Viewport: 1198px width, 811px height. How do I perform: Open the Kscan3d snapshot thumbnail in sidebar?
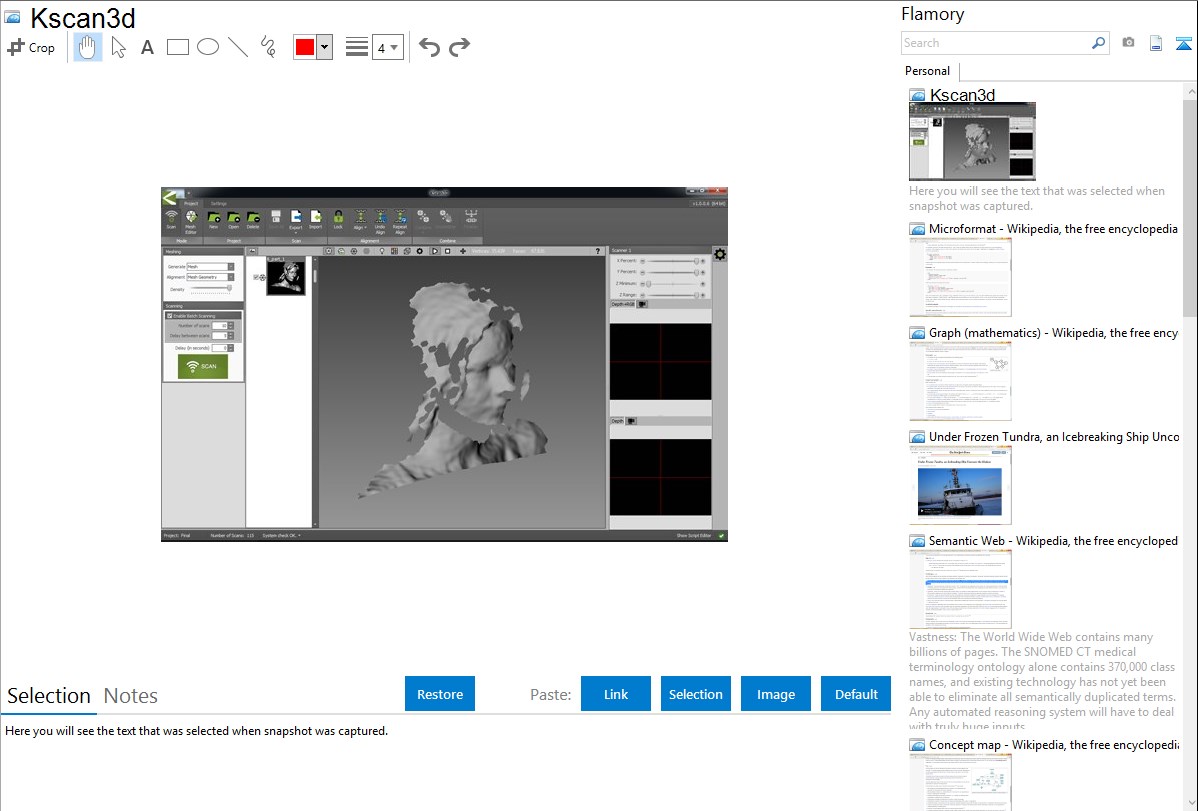click(x=972, y=141)
